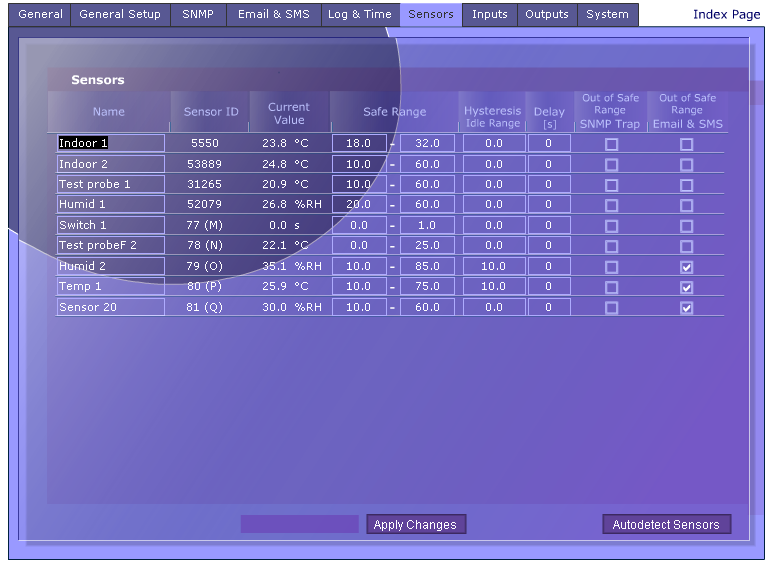The image size is (773, 566).
Task: Edit the Test probeF 2 name field
Action: (x=110, y=245)
